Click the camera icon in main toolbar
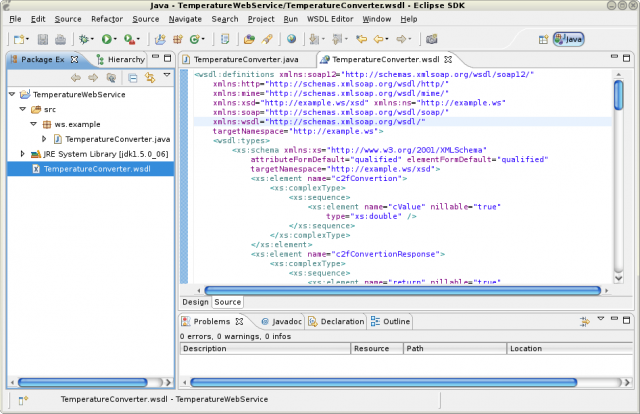This screenshot has height=414, width=640. [x=431, y=39]
